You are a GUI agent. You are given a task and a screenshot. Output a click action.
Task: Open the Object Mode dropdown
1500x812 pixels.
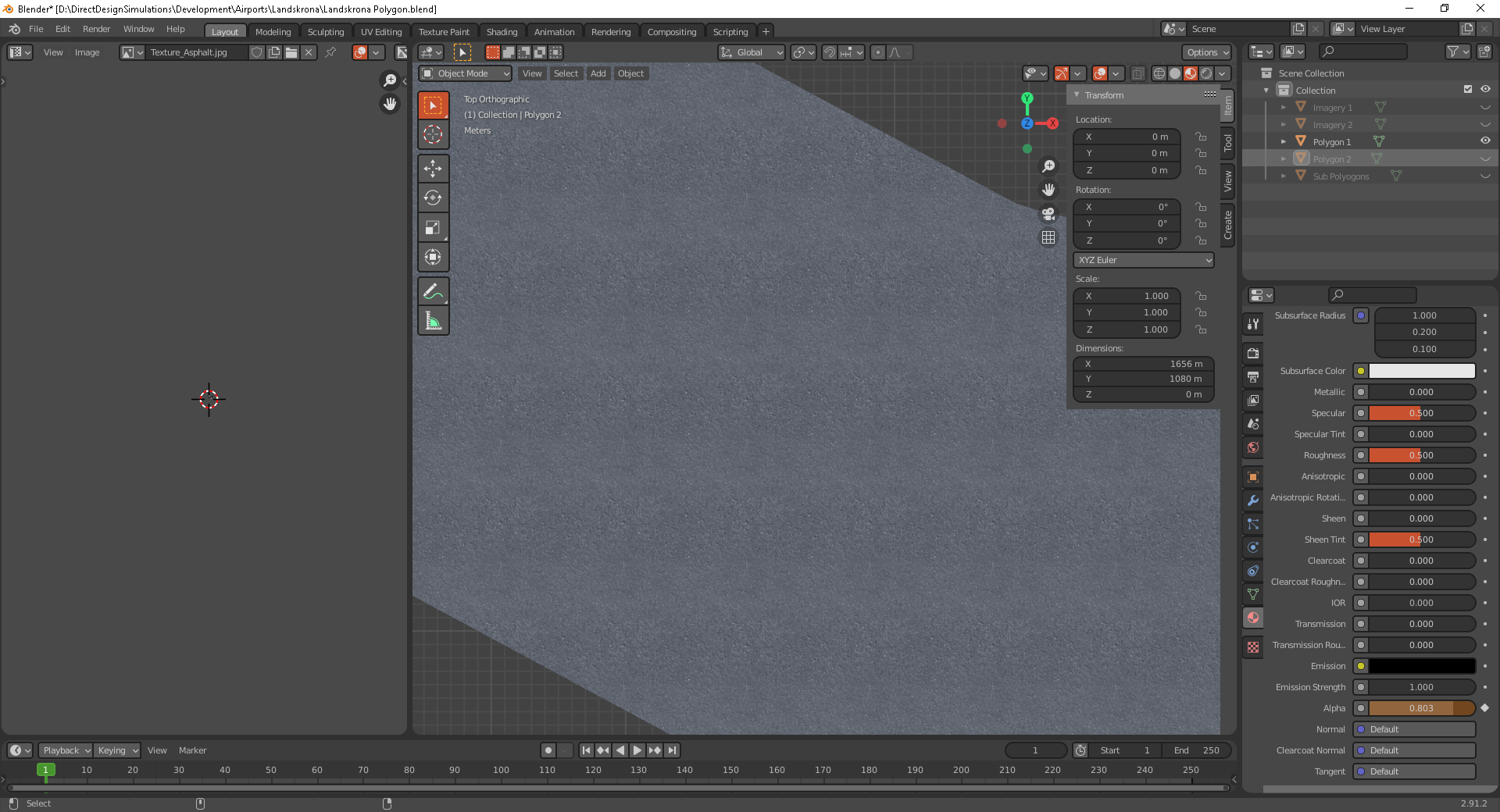tap(464, 73)
